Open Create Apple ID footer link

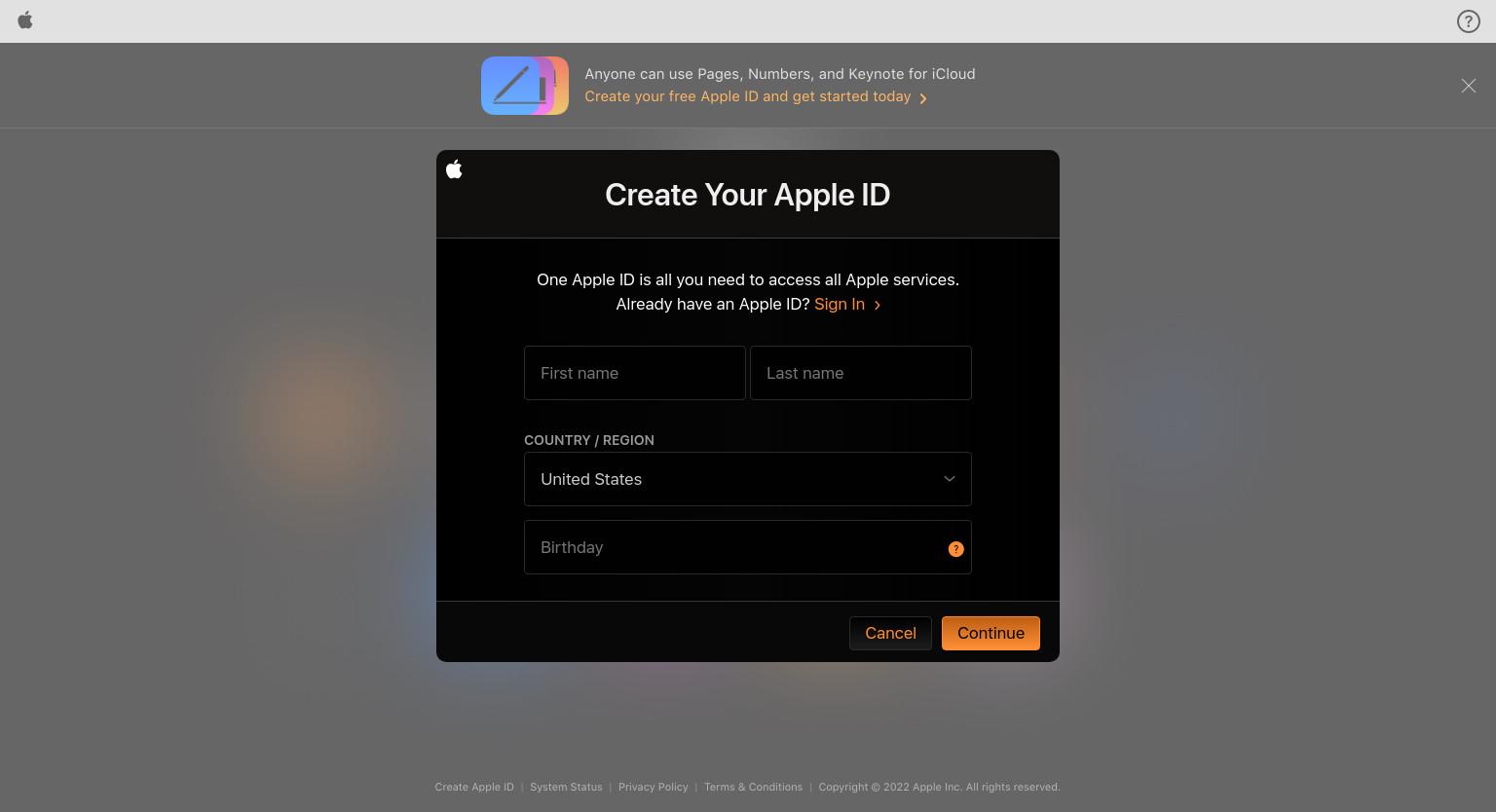tap(474, 787)
